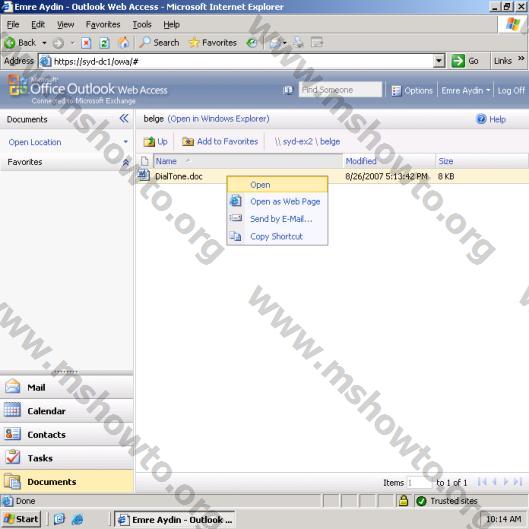
Task: Click Add to Favorites in toolbar
Action: click(x=220, y=142)
